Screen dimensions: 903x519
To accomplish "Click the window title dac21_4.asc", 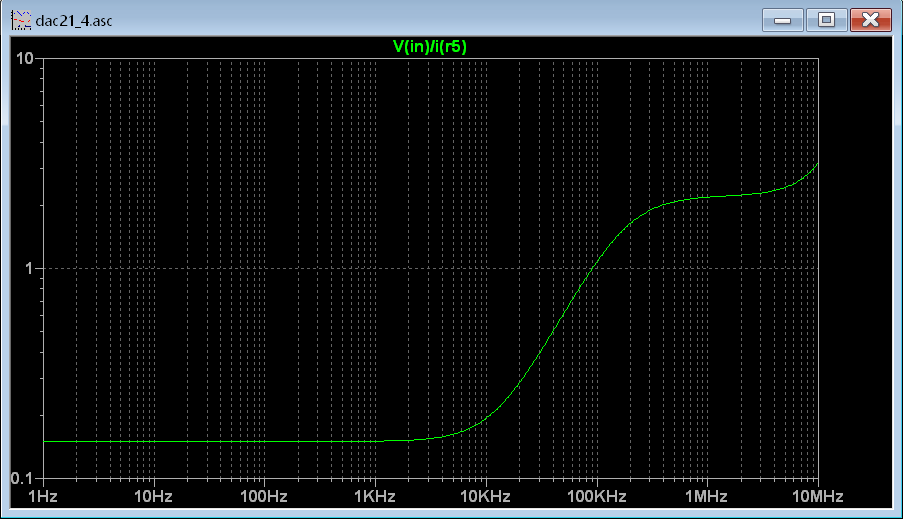I will point(74,21).
